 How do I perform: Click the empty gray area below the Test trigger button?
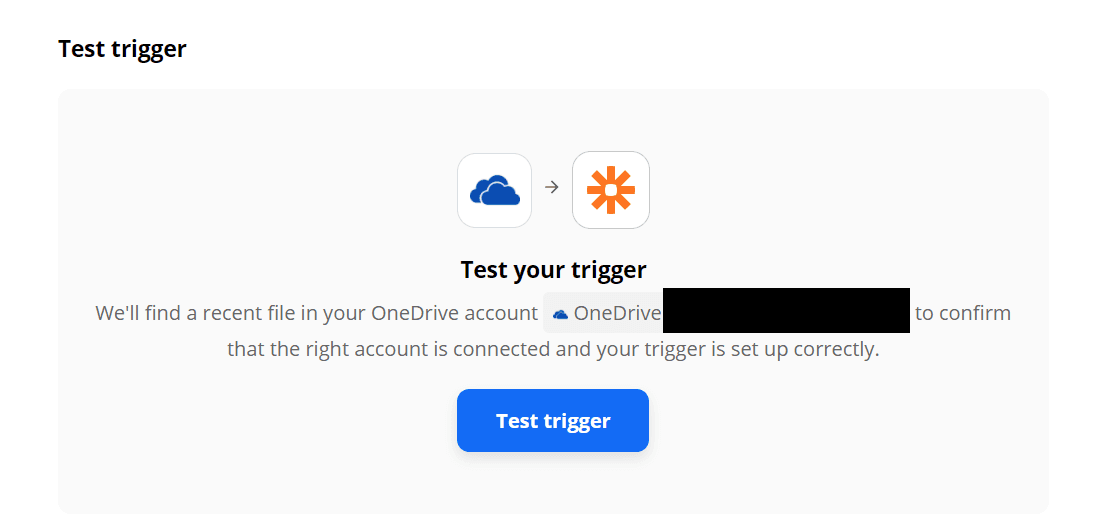(553, 484)
